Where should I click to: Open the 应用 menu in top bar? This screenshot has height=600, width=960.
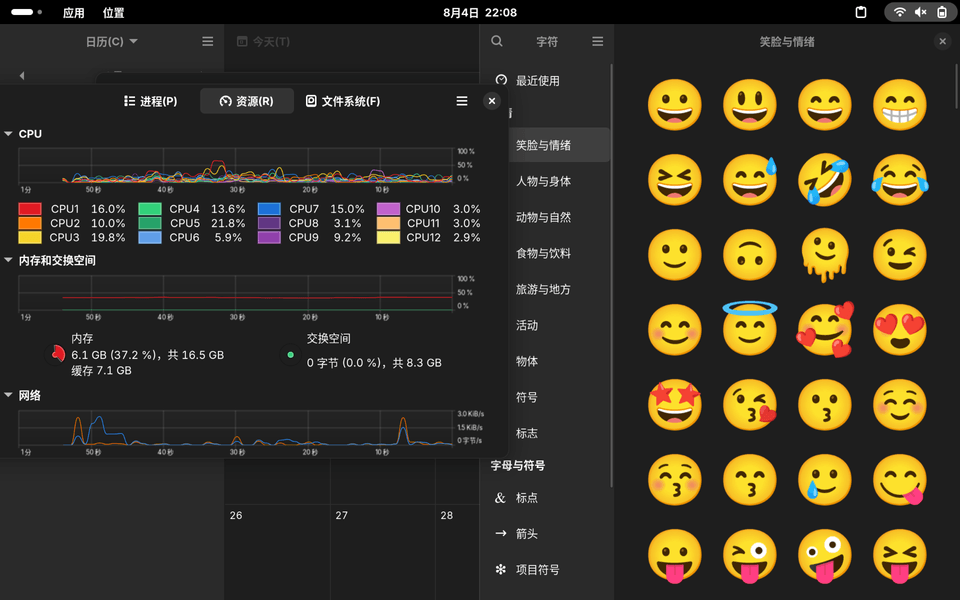pyautogui.click(x=73, y=12)
